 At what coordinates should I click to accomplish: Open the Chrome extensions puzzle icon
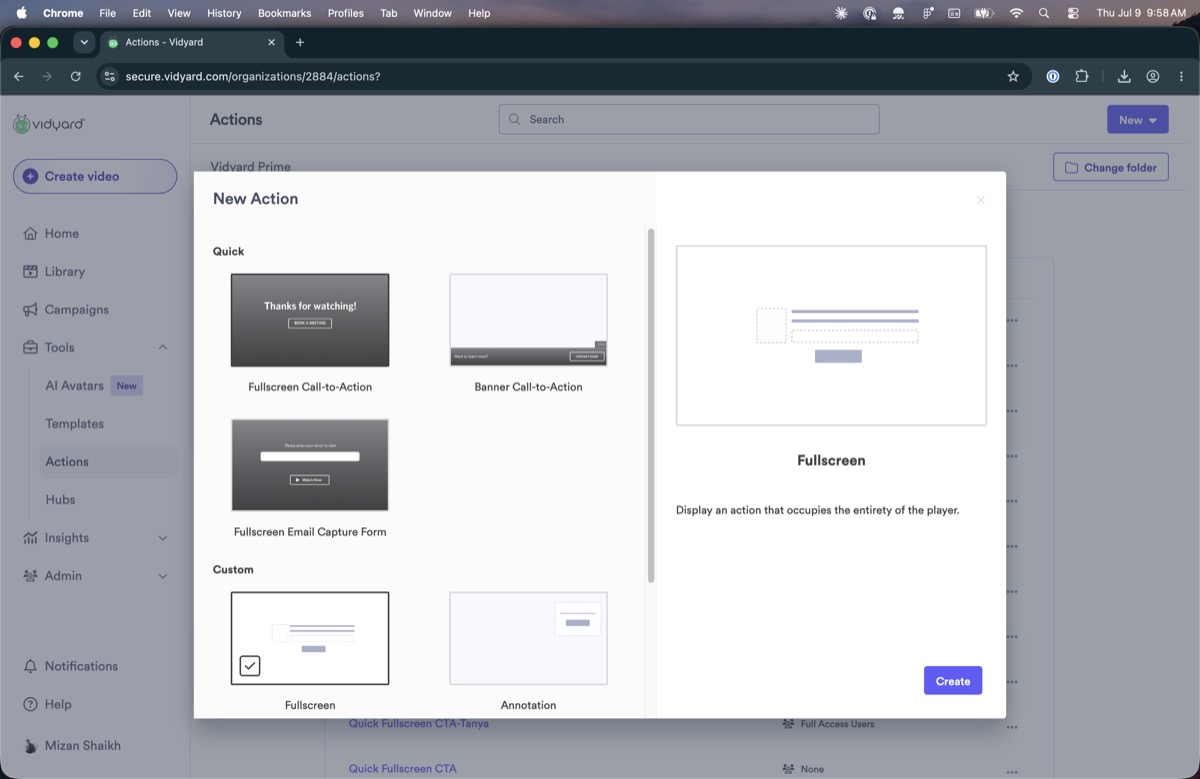click(1082, 76)
